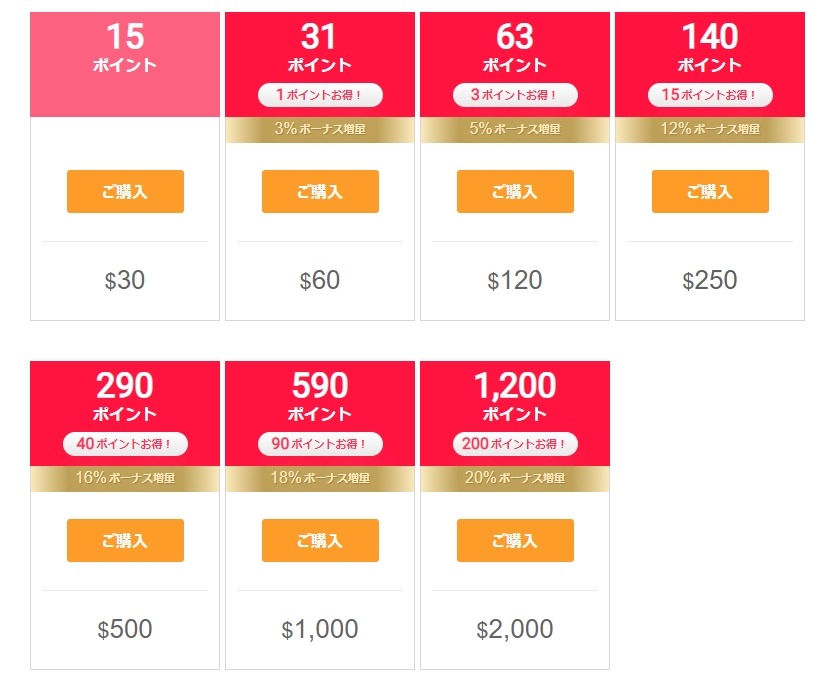
Task: Select the 16% bonus gold ribbon
Action: [125, 478]
